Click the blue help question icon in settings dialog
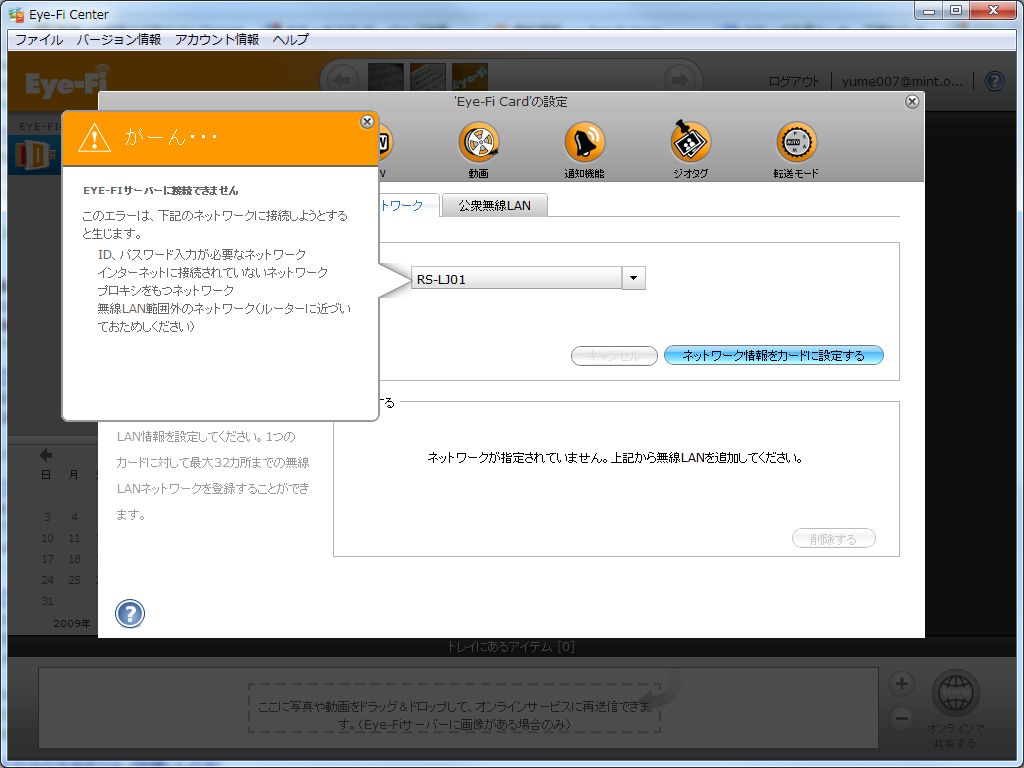 pyautogui.click(x=130, y=614)
